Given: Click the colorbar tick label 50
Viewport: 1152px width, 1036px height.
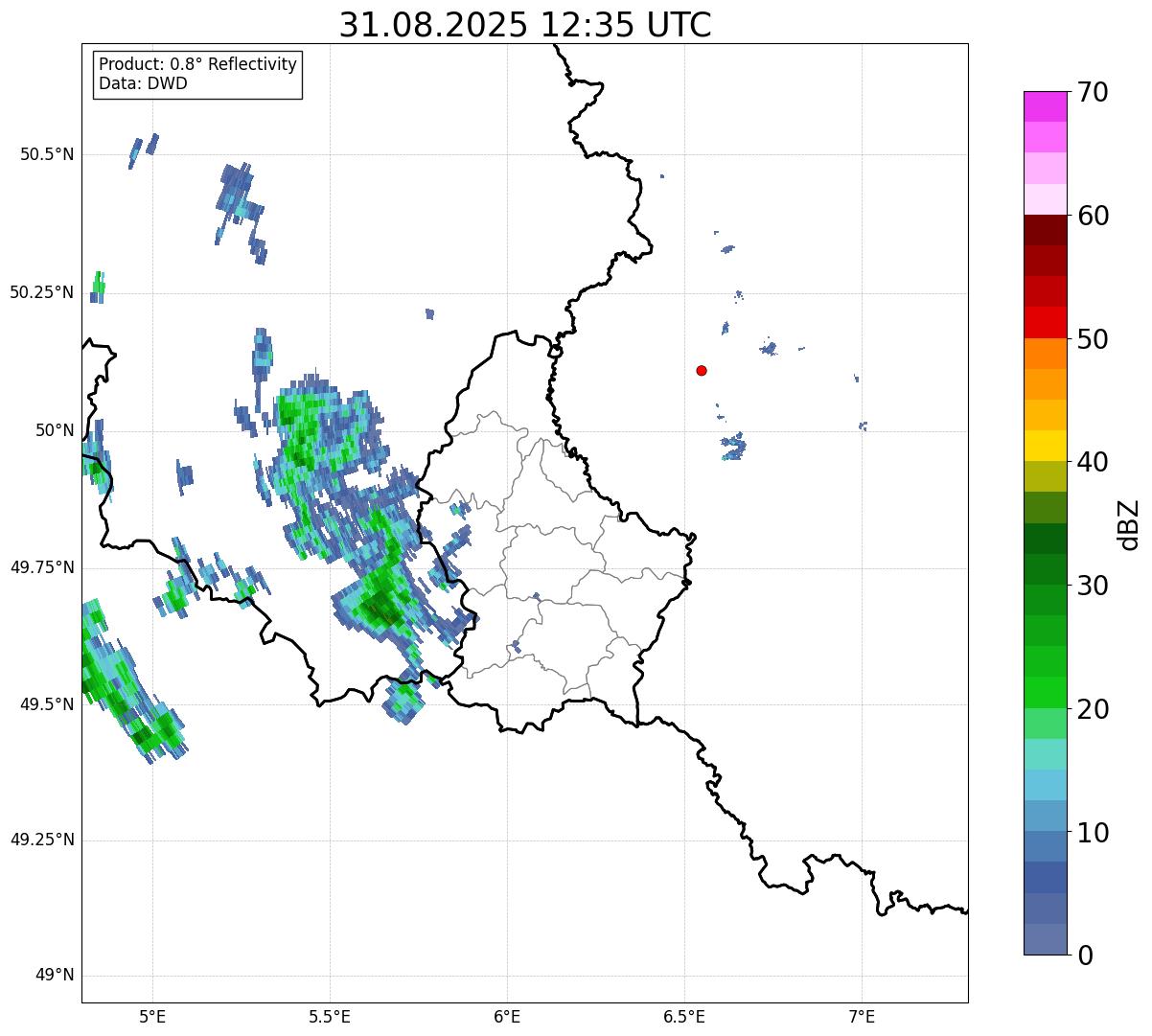Looking at the screenshot, I should [1094, 339].
